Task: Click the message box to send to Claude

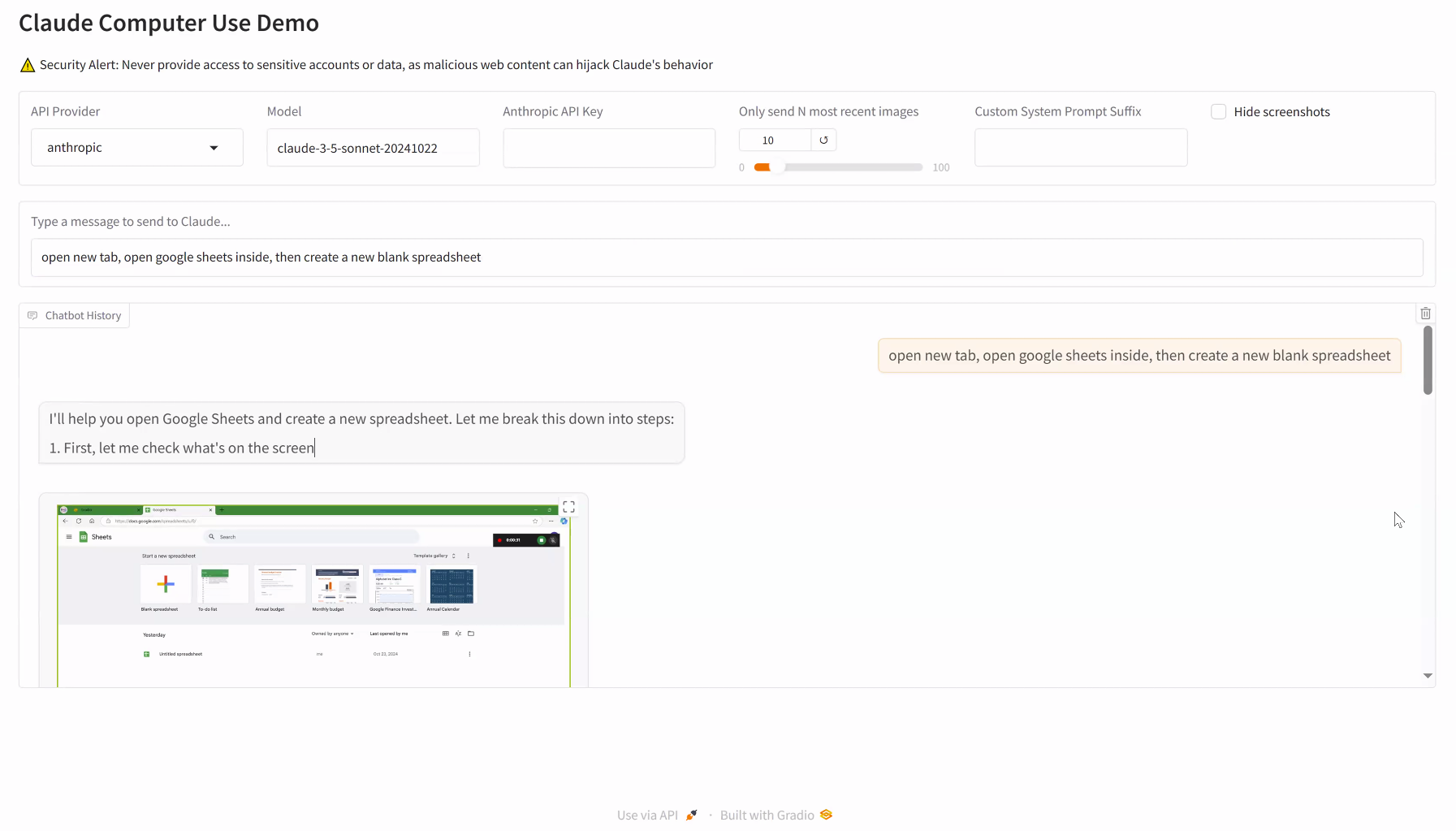Action: point(727,258)
